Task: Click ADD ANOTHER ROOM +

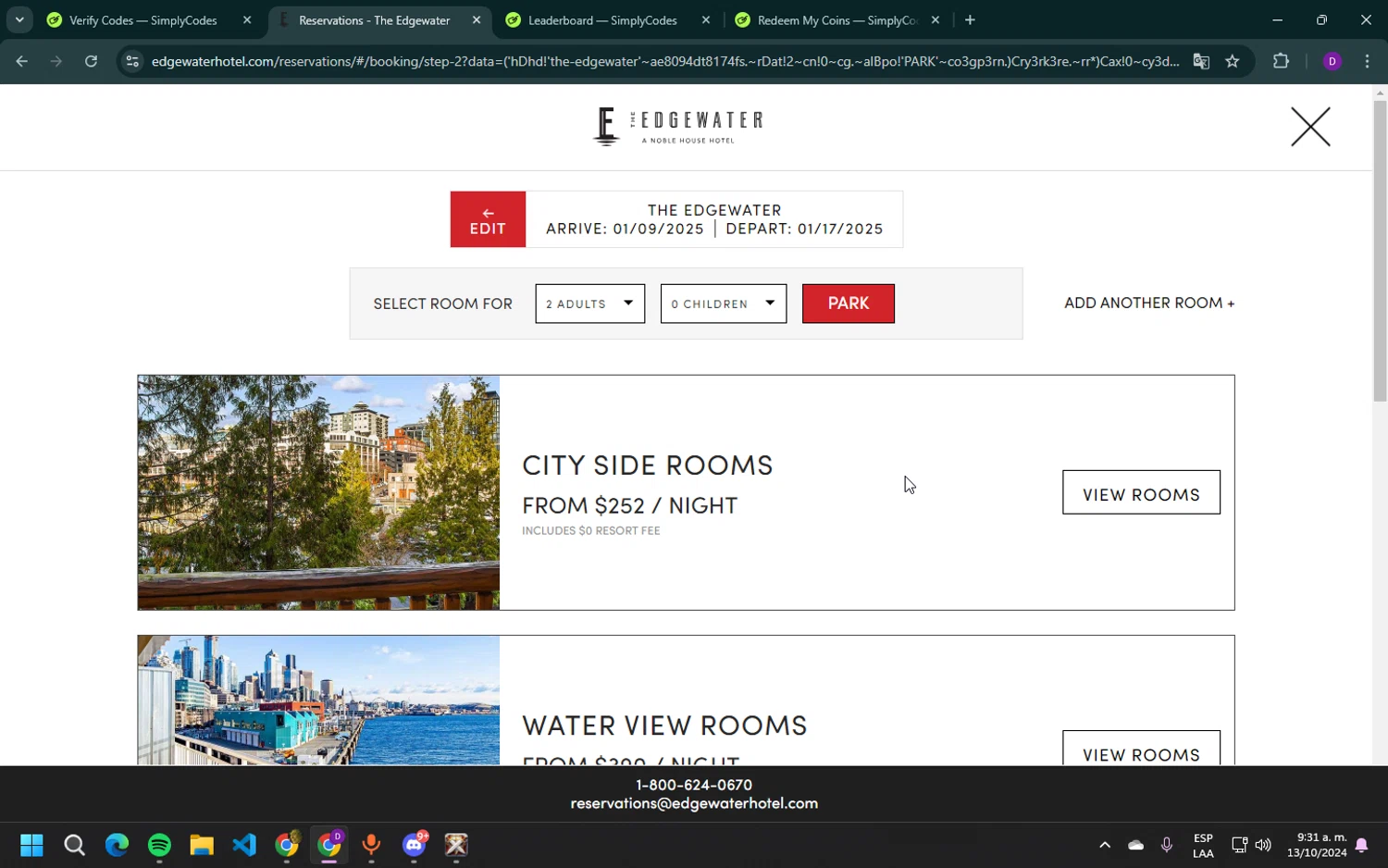Action: (x=1149, y=303)
